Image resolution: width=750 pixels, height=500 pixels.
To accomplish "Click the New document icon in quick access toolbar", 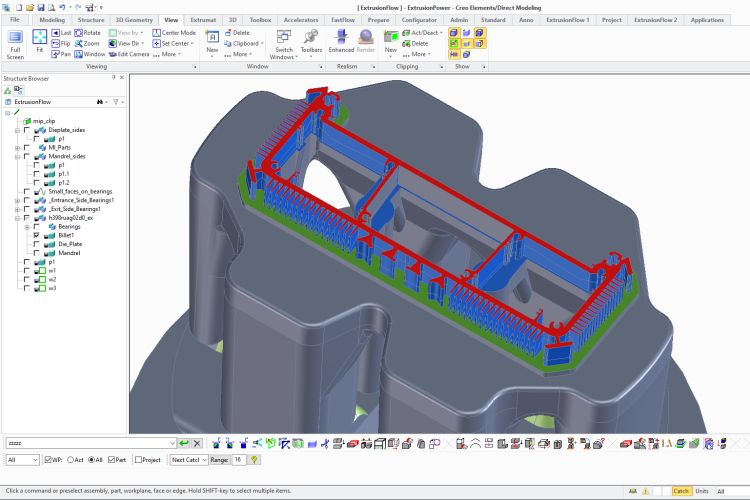I will (x=19, y=8).
